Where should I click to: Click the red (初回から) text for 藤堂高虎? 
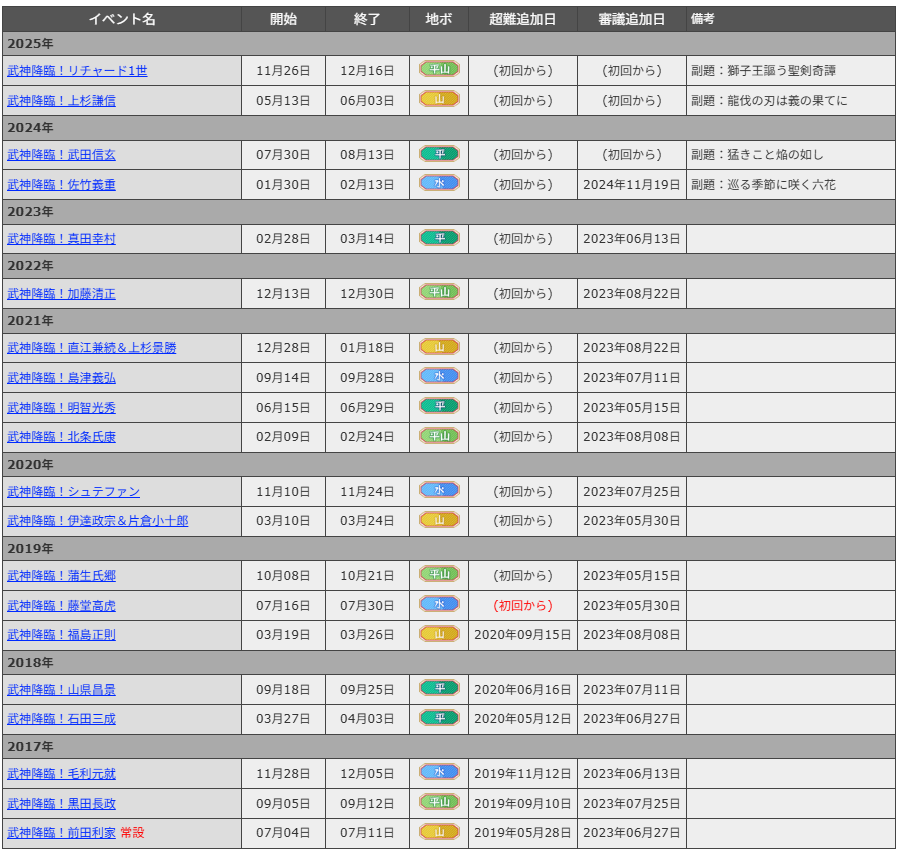pyautogui.click(x=522, y=606)
